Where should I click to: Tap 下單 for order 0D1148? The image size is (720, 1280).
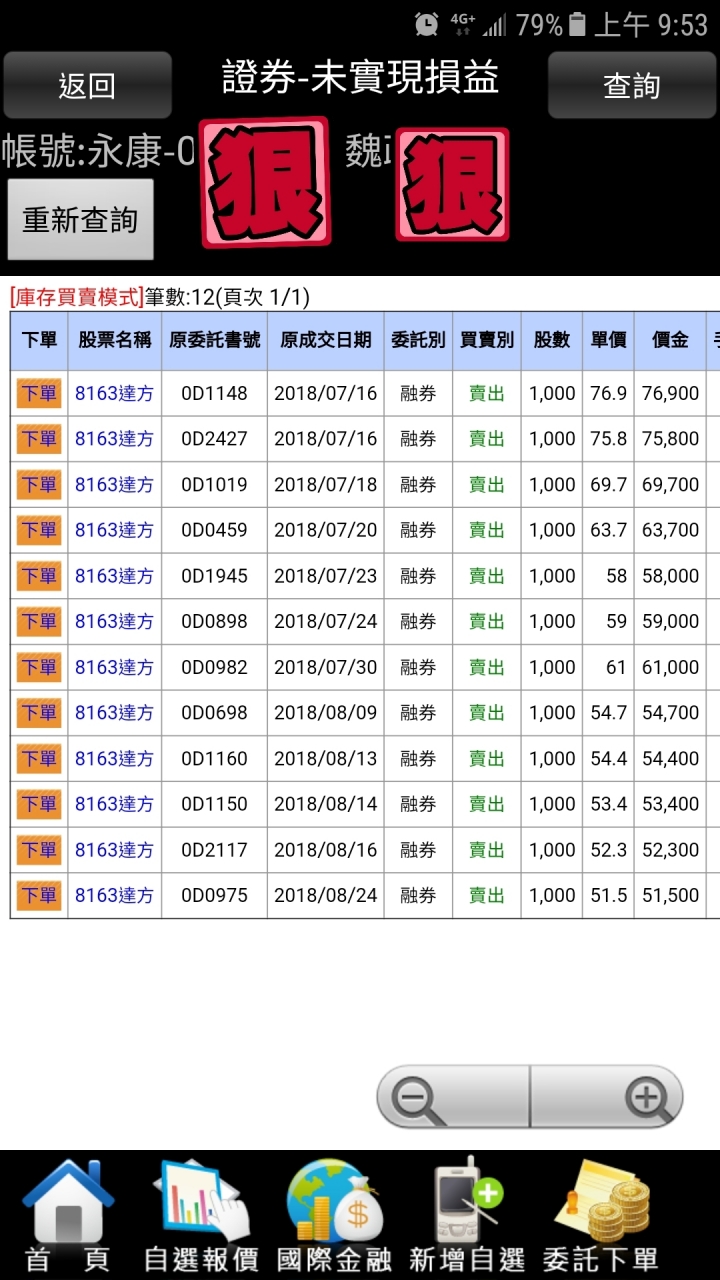click(x=39, y=393)
